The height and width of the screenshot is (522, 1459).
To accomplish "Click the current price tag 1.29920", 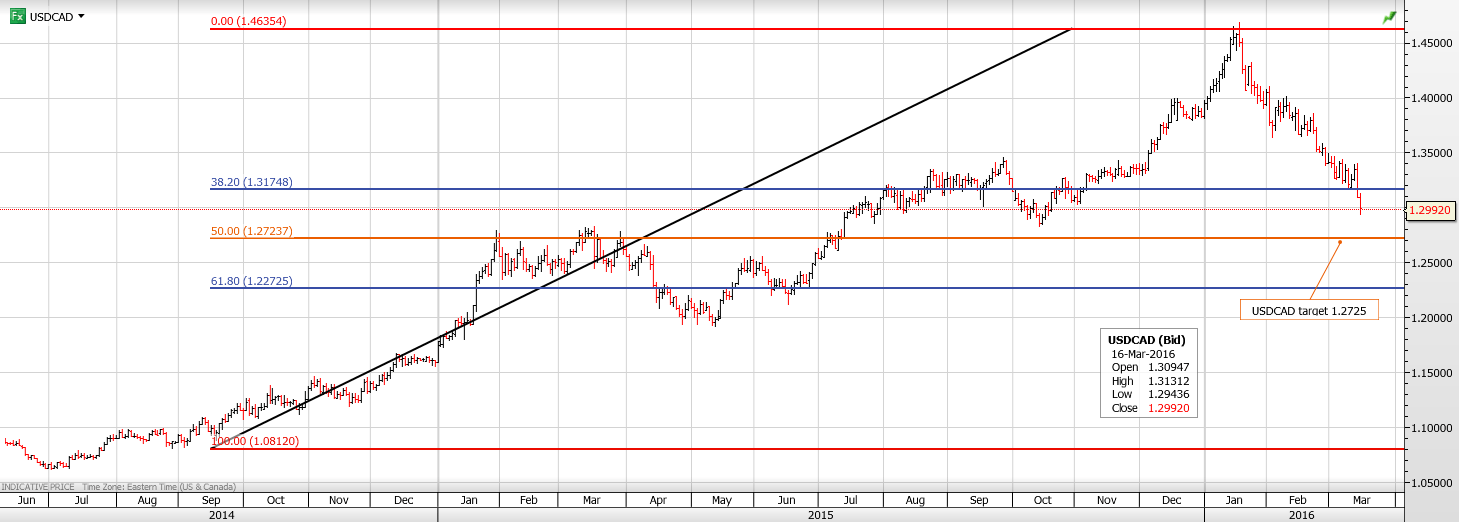I will pyautogui.click(x=1430, y=211).
